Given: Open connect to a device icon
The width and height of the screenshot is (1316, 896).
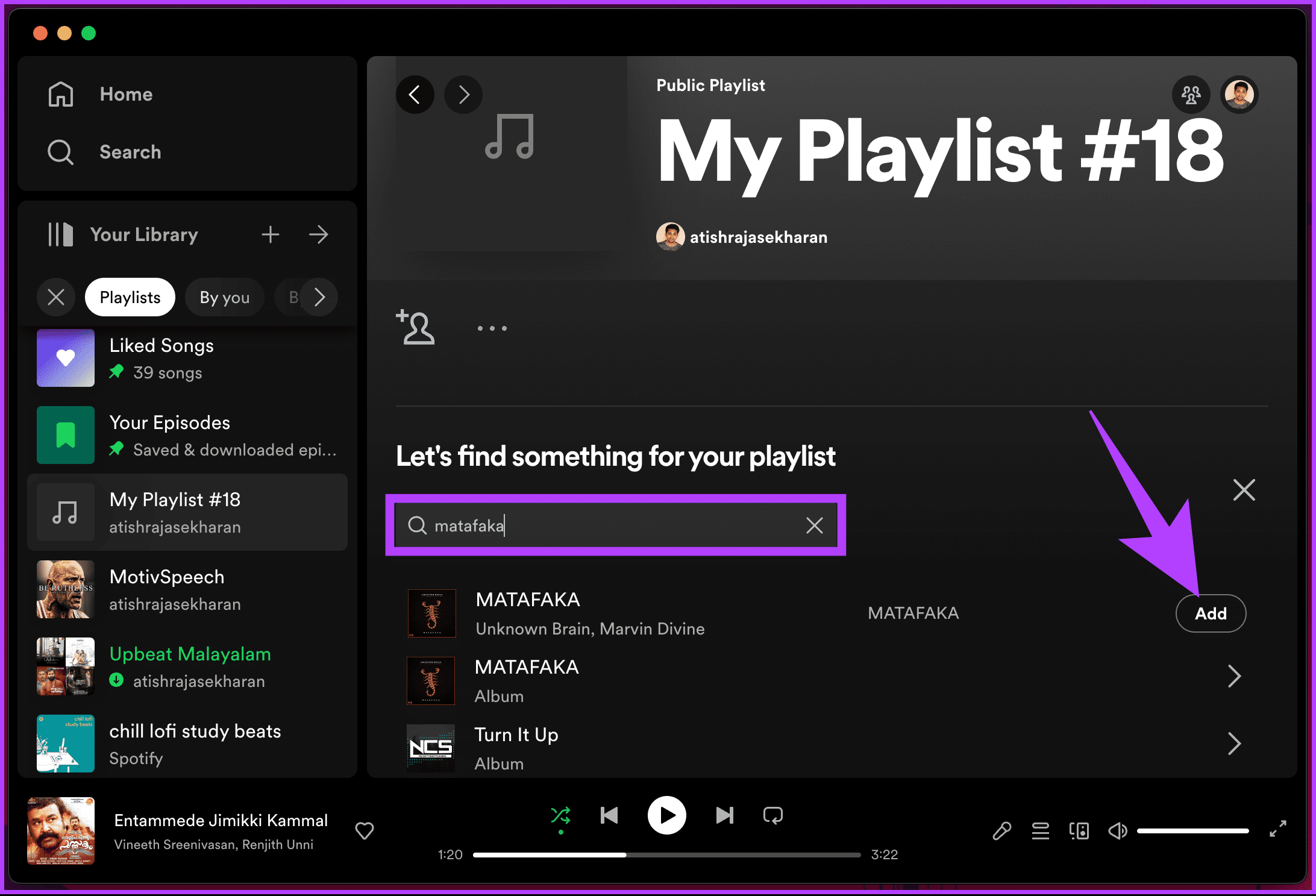Looking at the screenshot, I should click(x=1079, y=831).
